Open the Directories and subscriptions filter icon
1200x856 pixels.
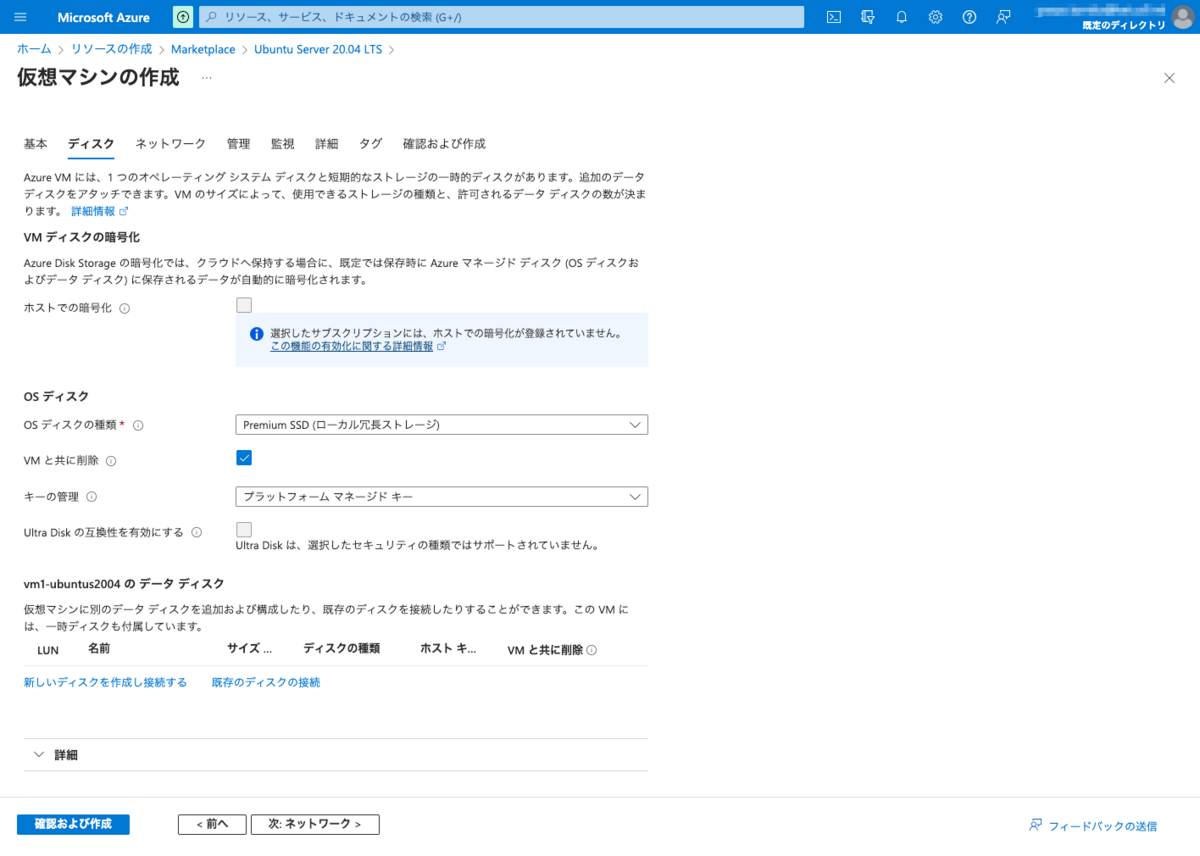tap(868, 17)
